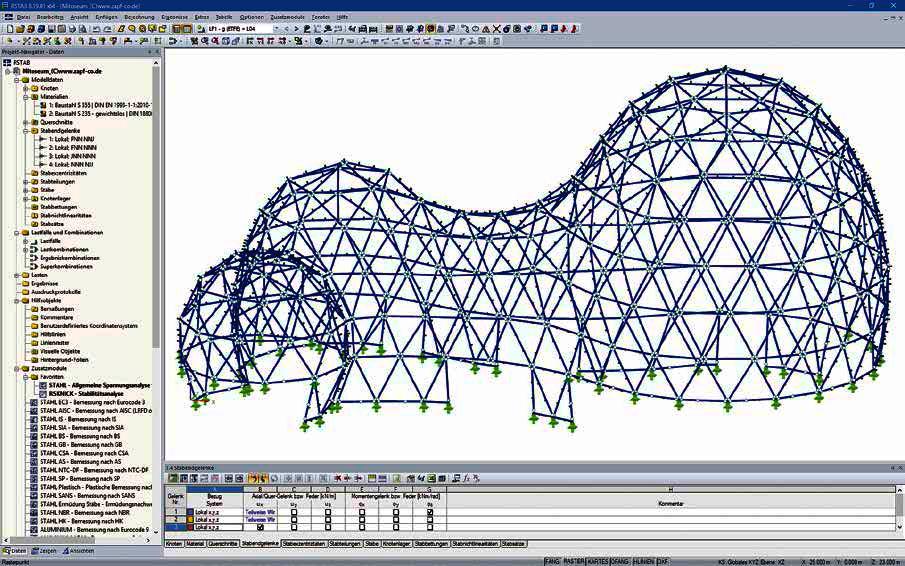Expand the Lasten tree node
Viewport: 905px width, 566px height.
(x=17, y=275)
